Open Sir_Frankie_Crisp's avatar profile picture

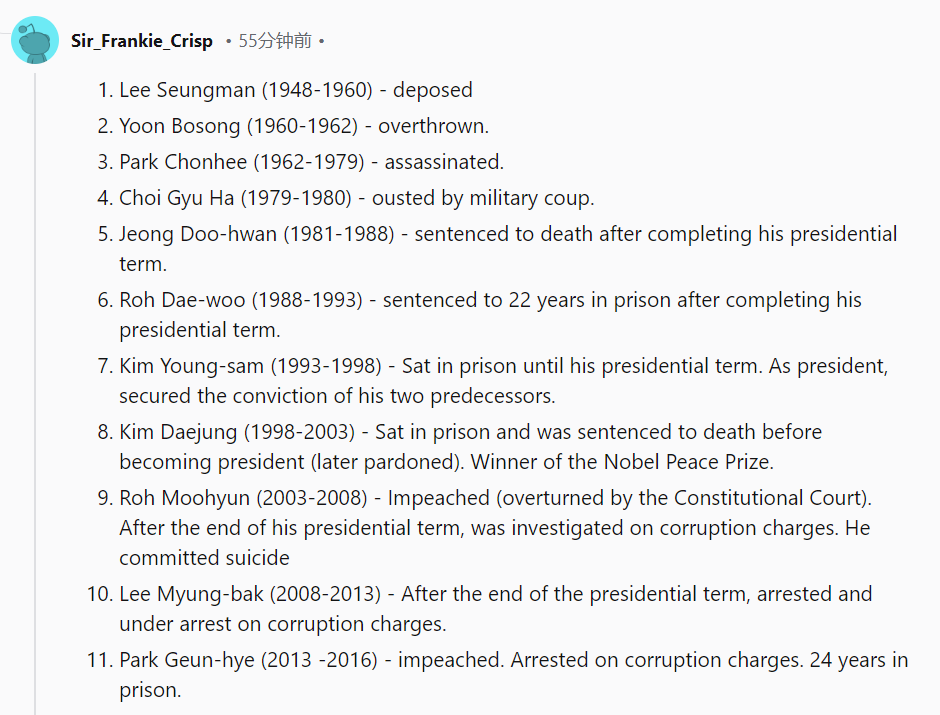[35, 40]
